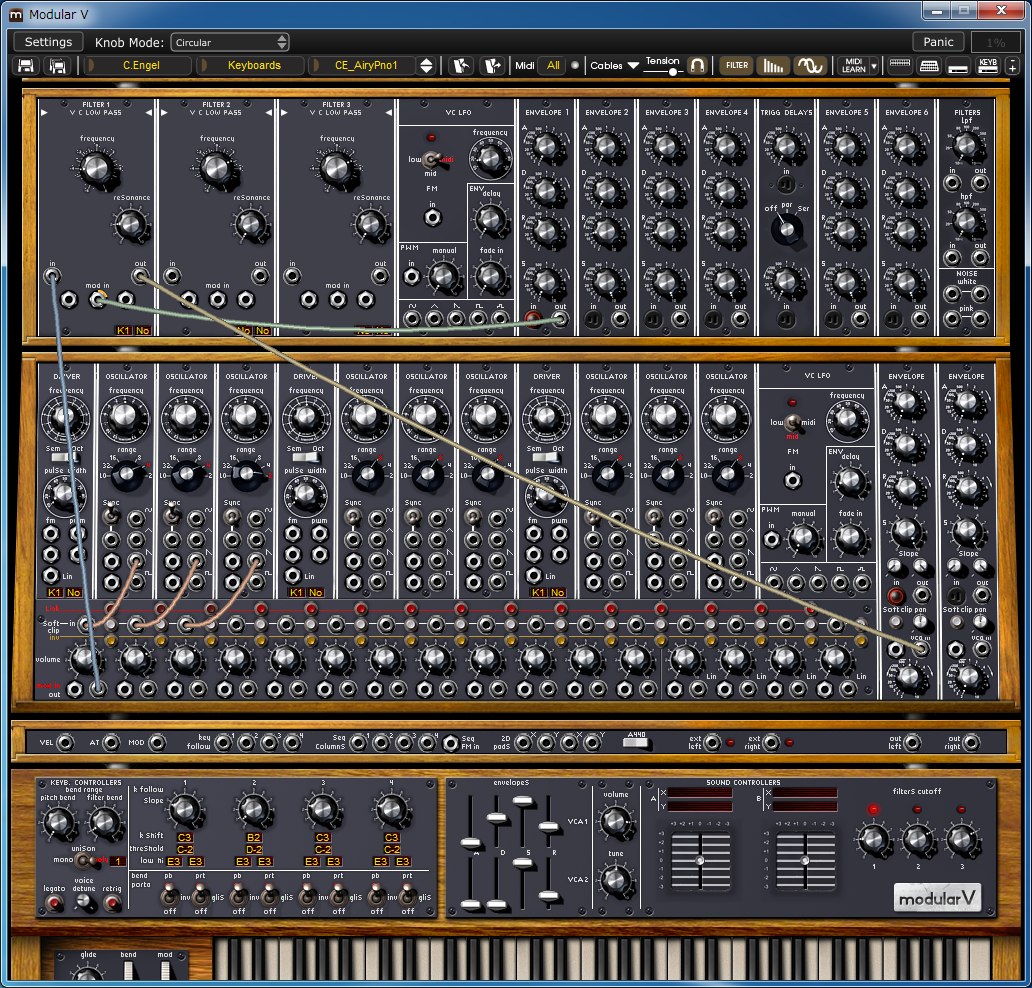Flip the first pb bend switch
This screenshot has width=1032, height=988.
169,895
